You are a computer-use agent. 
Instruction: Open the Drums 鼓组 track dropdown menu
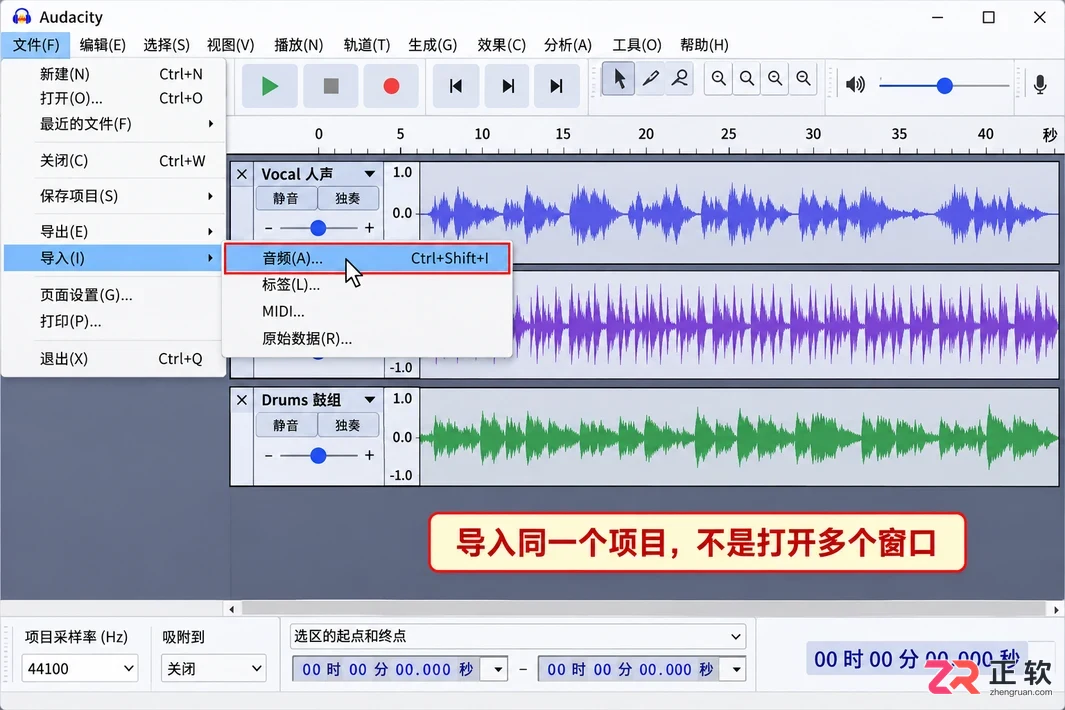(x=369, y=400)
